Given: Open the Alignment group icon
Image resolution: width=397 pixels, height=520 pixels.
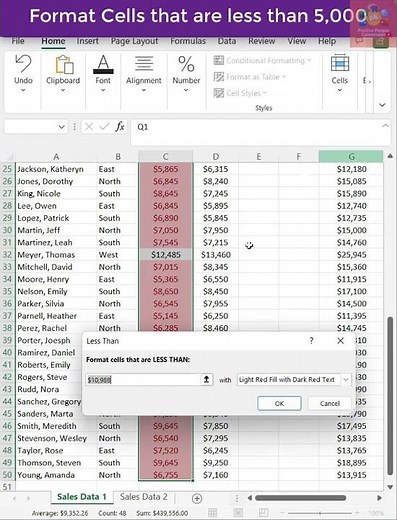Looking at the screenshot, I should pos(144,64).
